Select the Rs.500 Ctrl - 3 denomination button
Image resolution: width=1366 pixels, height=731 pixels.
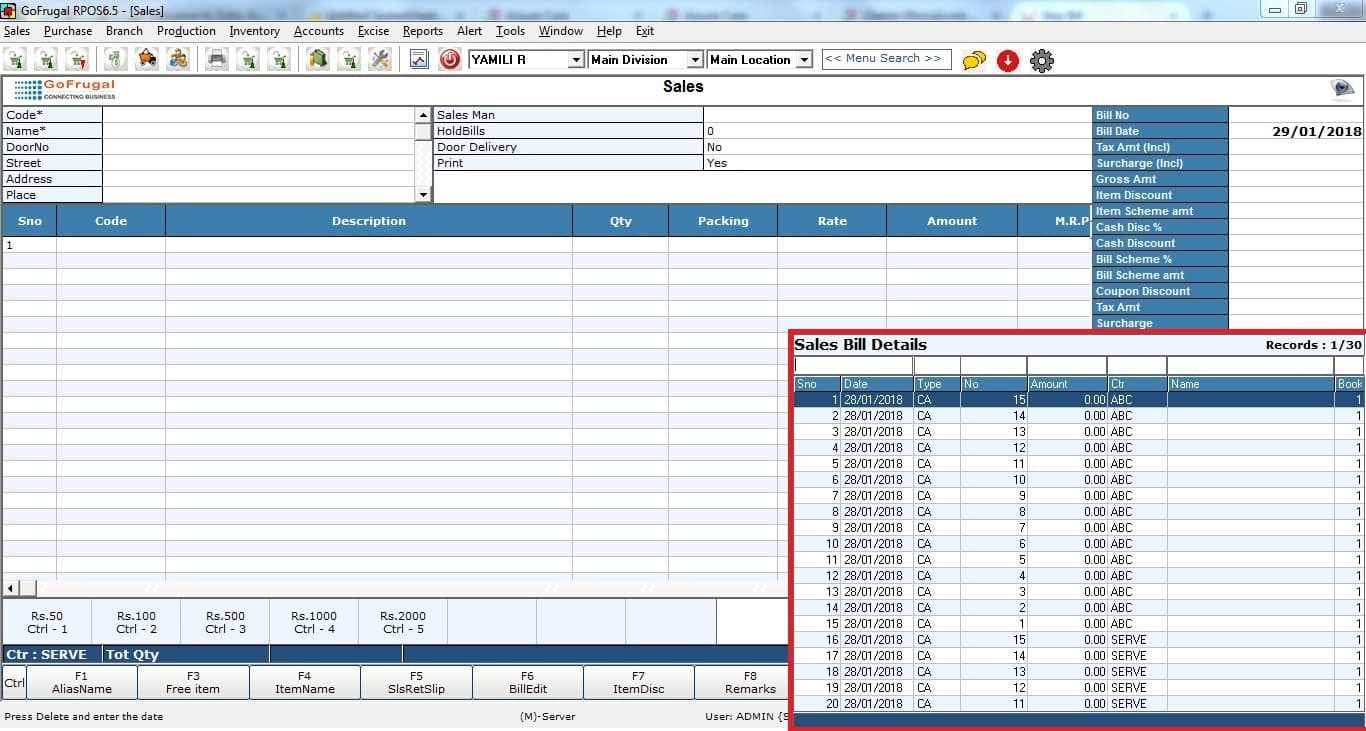(225, 622)
